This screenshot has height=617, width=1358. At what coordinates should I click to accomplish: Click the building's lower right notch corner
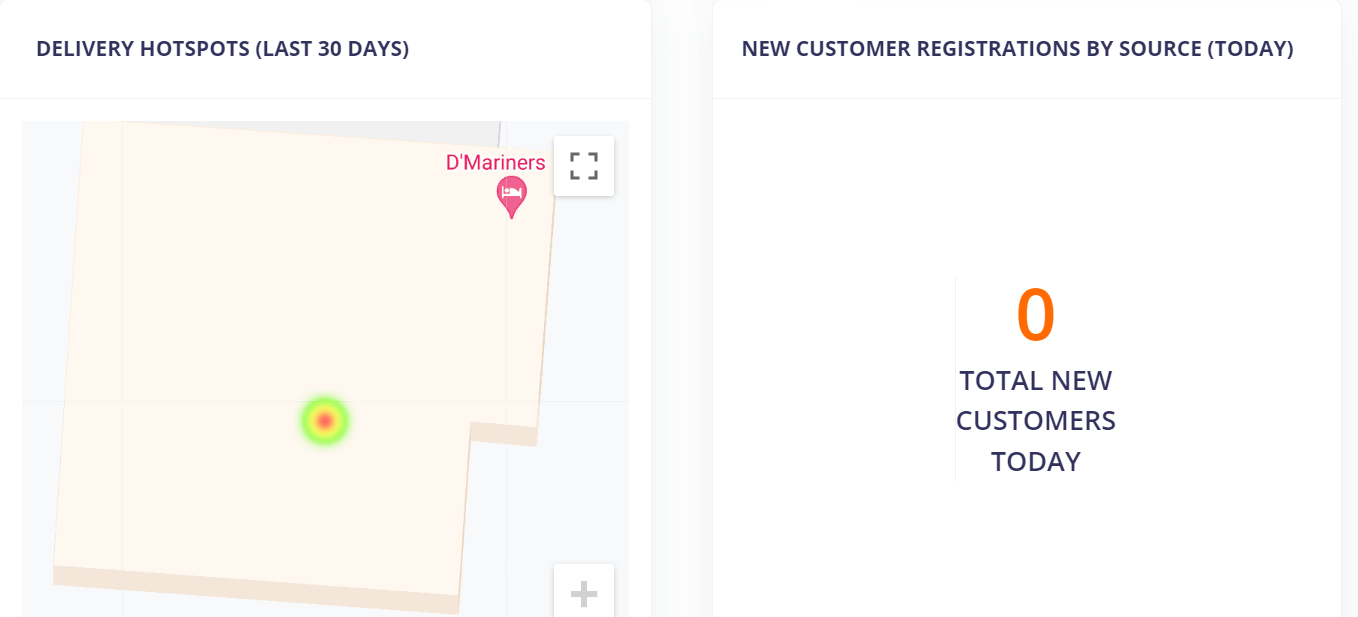pos(470,424)
